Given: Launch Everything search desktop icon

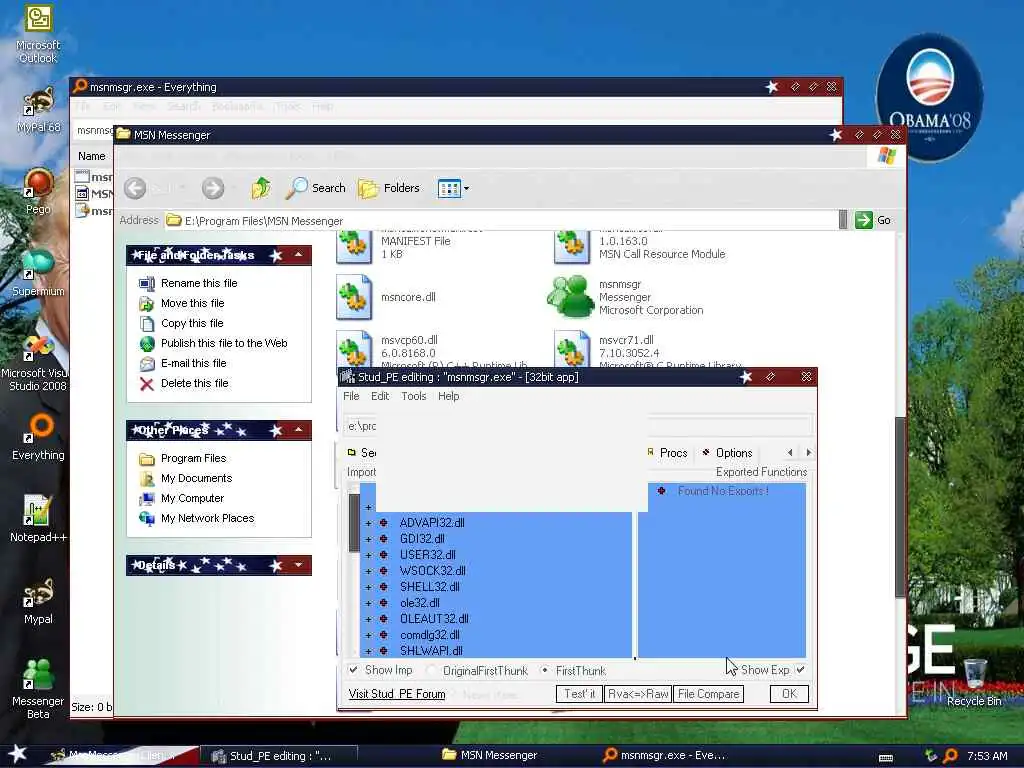Looking at the screenshot, I should pos(38,438).
